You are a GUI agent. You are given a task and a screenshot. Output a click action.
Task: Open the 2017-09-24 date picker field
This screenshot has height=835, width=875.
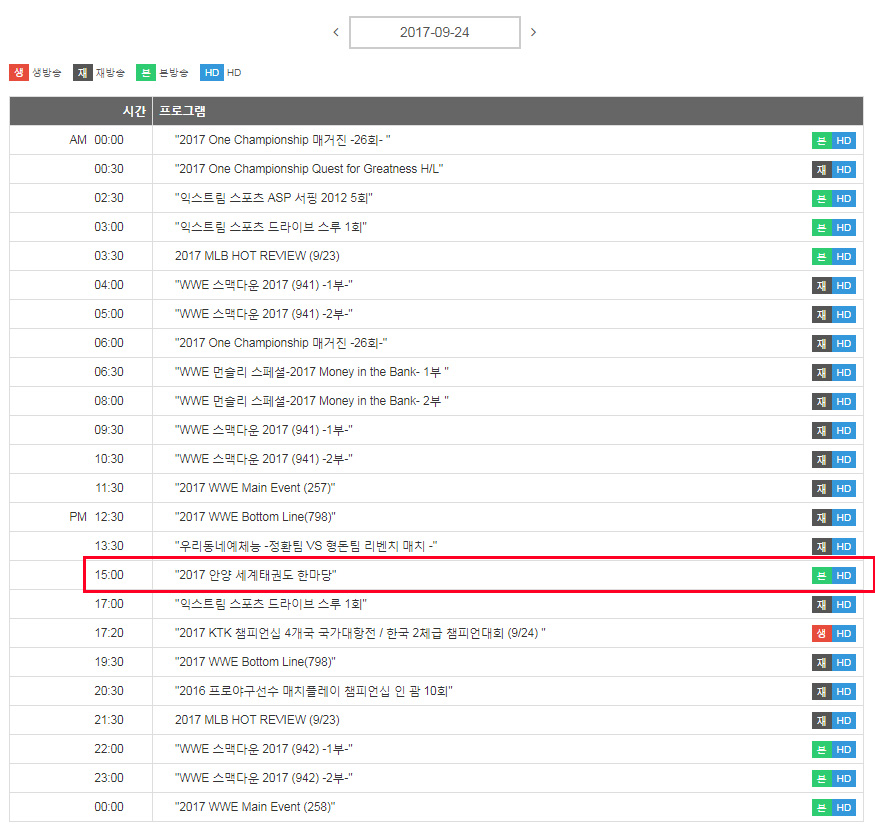tap(434, 32)
